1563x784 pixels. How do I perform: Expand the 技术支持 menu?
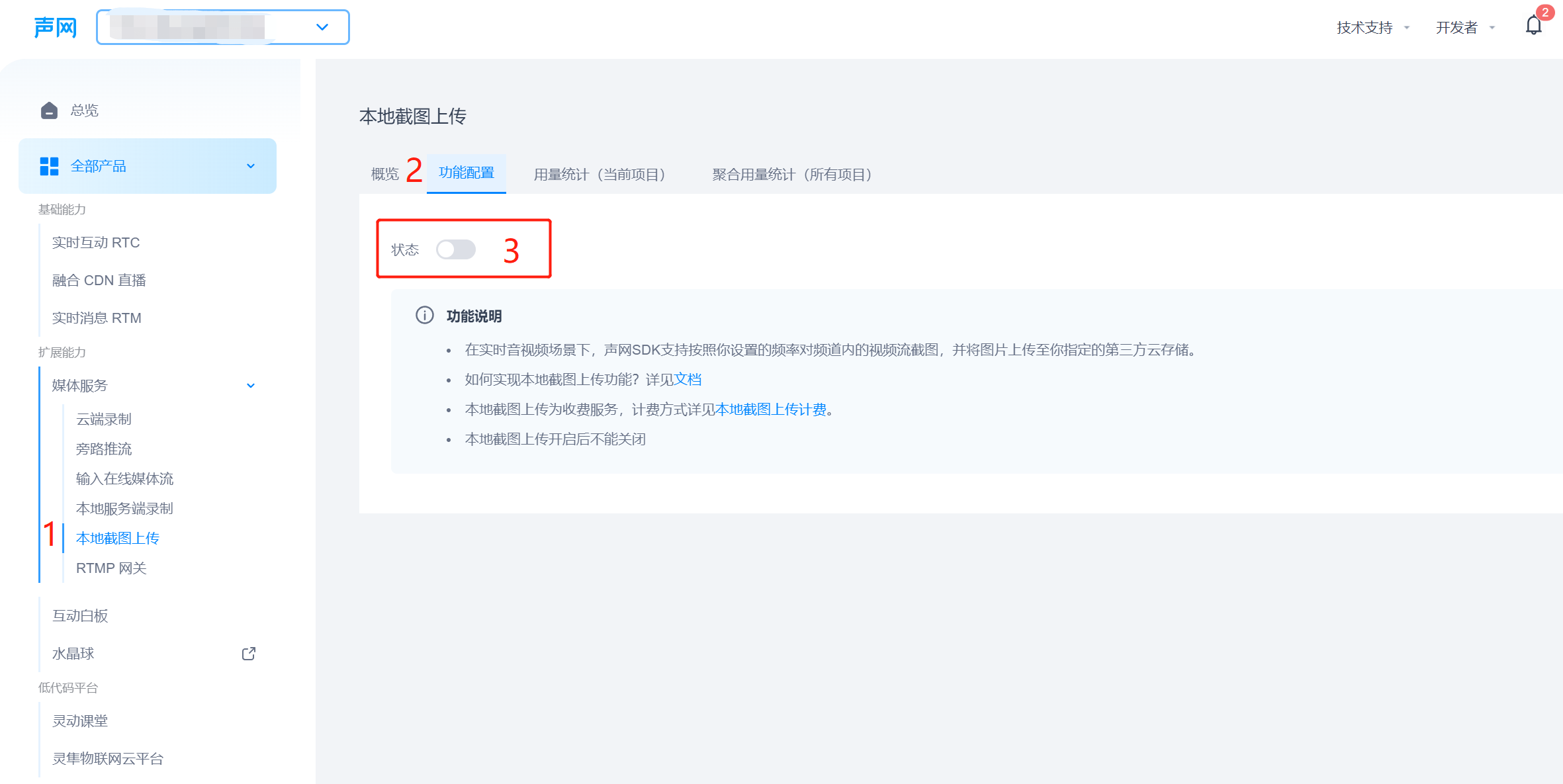pyautogui.click(x=1373, y=27)
